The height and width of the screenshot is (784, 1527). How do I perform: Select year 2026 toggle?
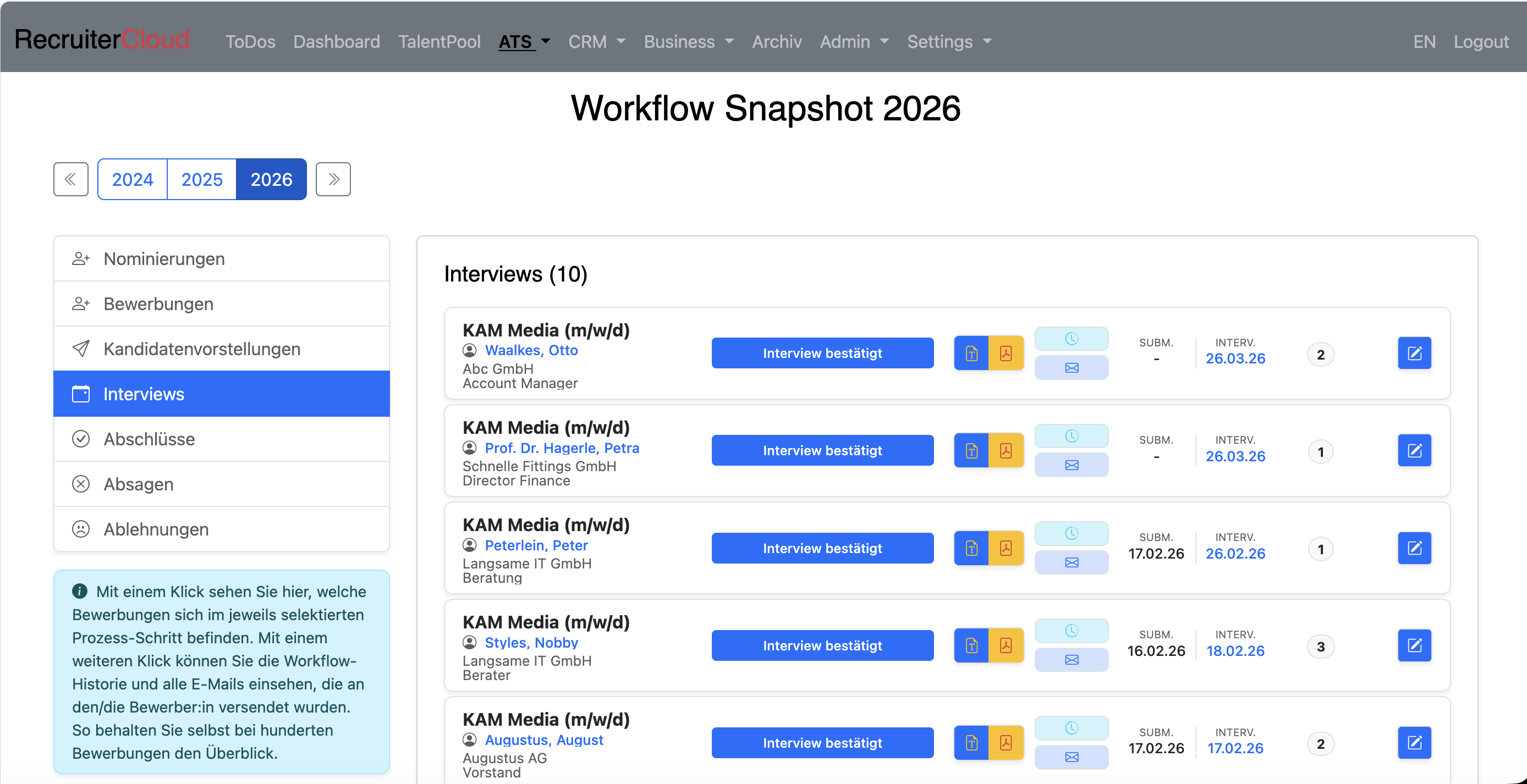271,179
